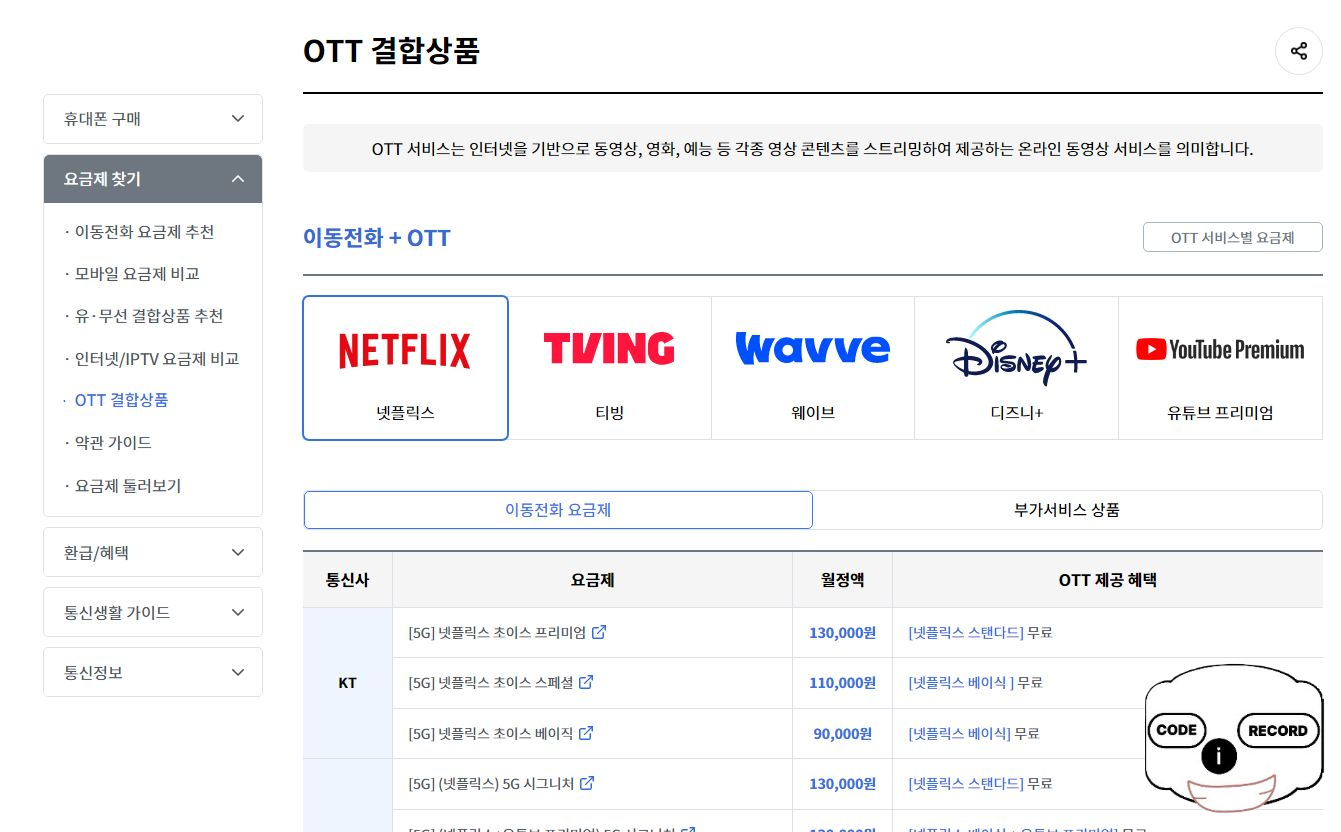
Task: Open the external link icon for (넷플릭스) 5G 시그니처
Action: [x=588, y=783]
